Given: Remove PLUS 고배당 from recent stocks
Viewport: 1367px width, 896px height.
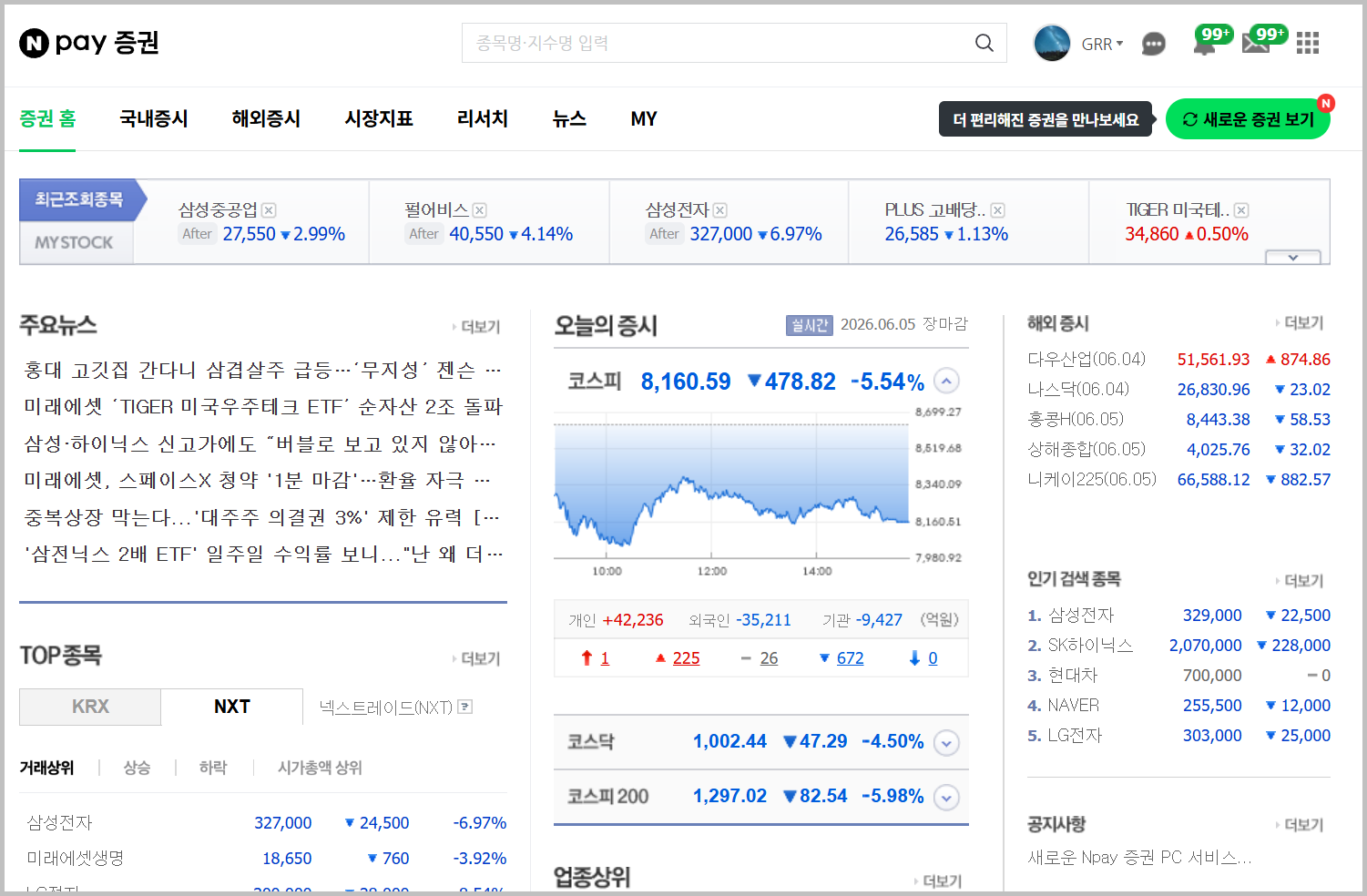Looking at the screenshot, I should pos(998,210).
